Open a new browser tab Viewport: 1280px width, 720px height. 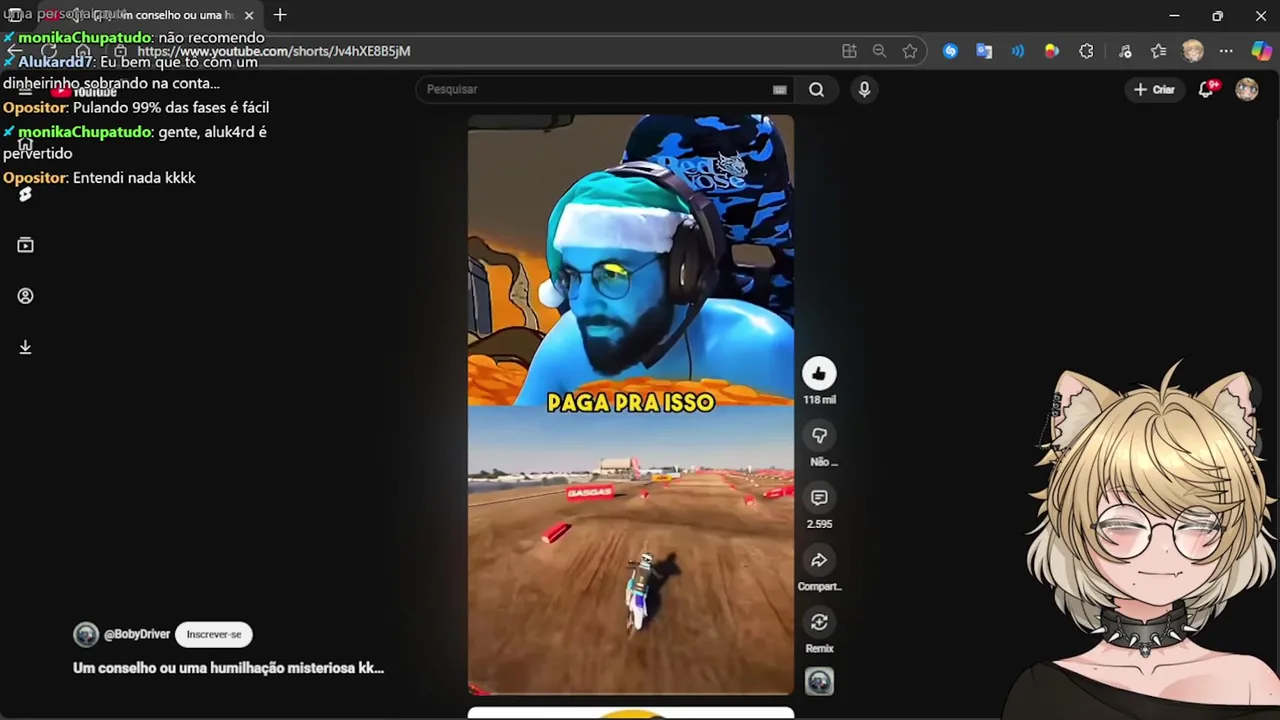tap(280, 15)
